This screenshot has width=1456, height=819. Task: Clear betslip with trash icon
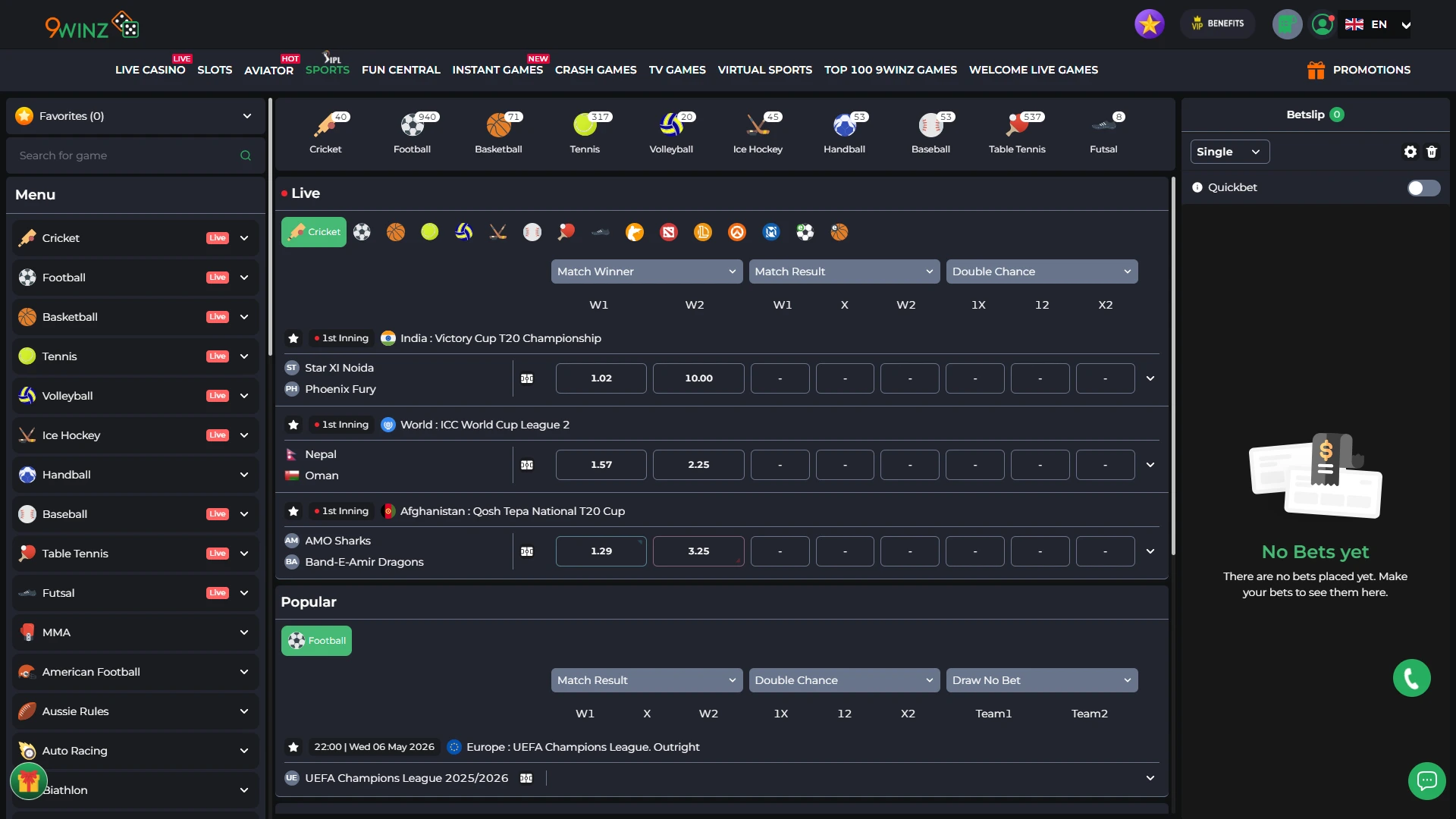click(x=1432, y=152)
